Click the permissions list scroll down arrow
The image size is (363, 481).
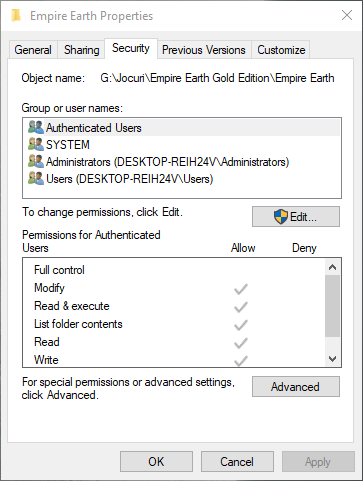click(x=332, y=359)
